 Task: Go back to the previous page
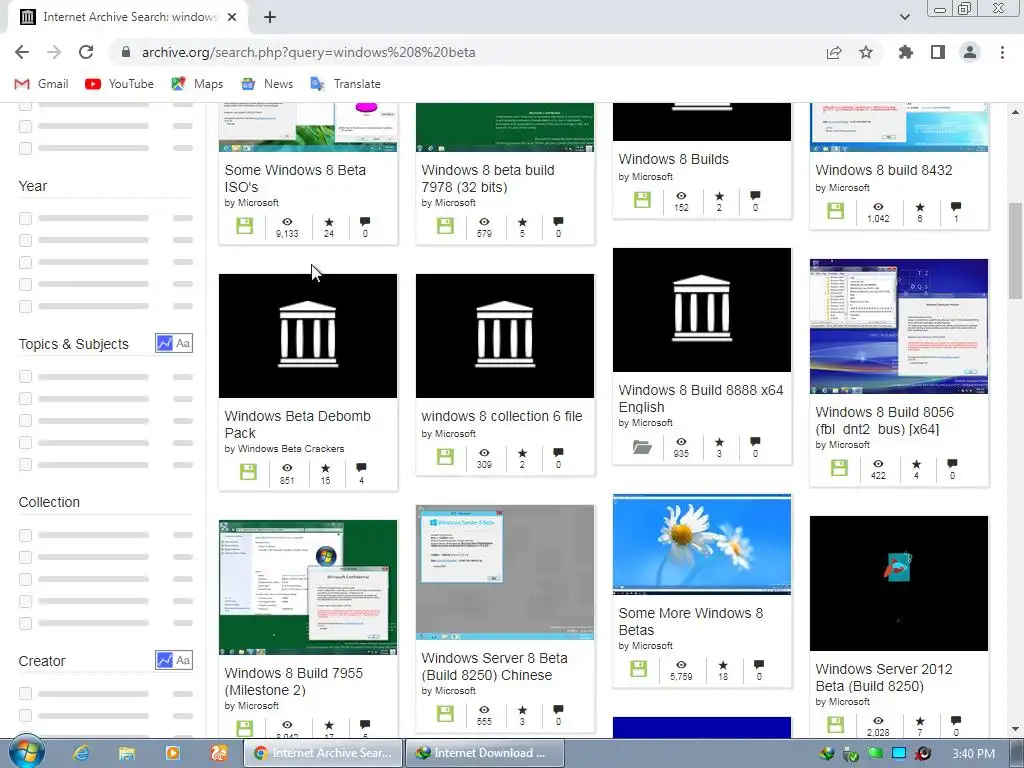click(x=22, y=52)
